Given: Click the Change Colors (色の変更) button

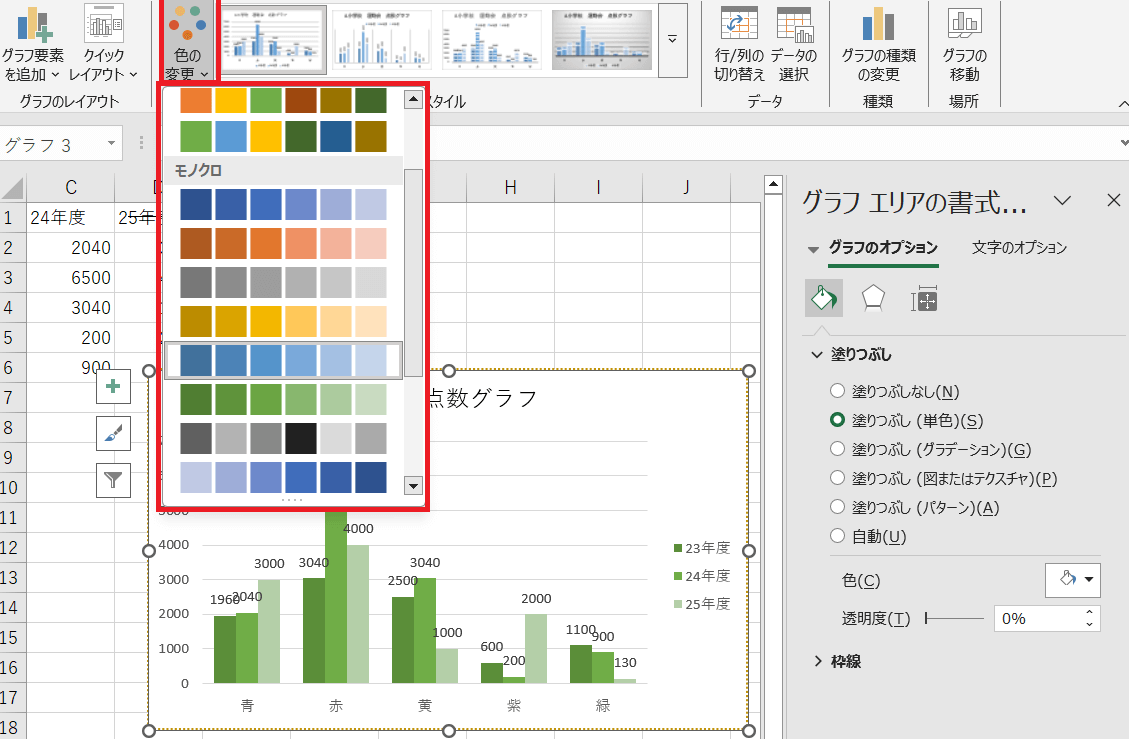Looking at the screenshot, I should point(186,43).
